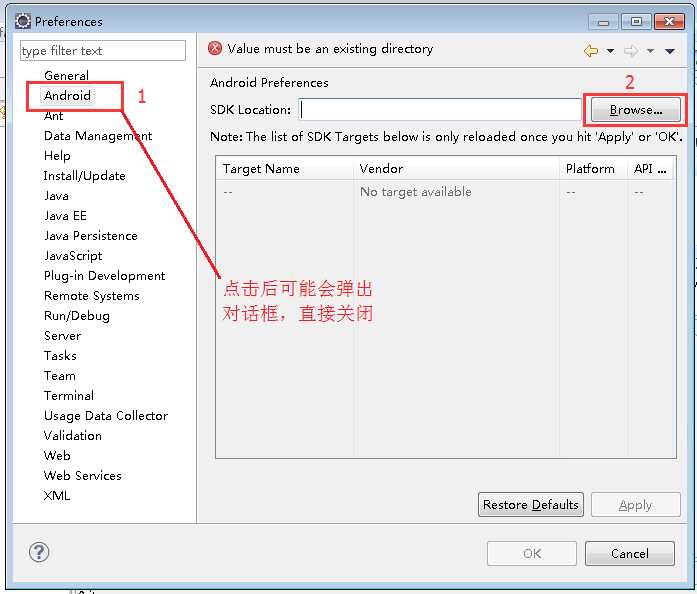Click the Browse... button
Viewport: 697px width, 594px height.
(636, 110)
